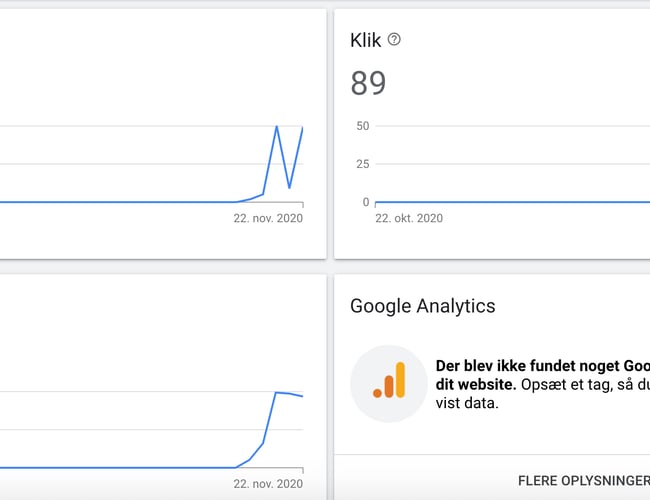Image resolution: width=650 pixels, height=500 pixels.
Task: Click the 'vist data.' text line
Action: tap(466, 404)
